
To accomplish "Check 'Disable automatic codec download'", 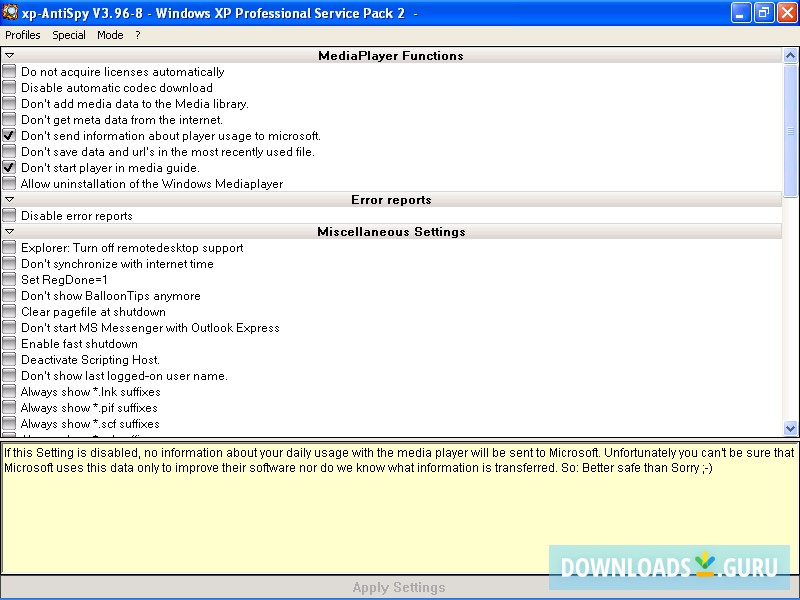I will point(9,88).
